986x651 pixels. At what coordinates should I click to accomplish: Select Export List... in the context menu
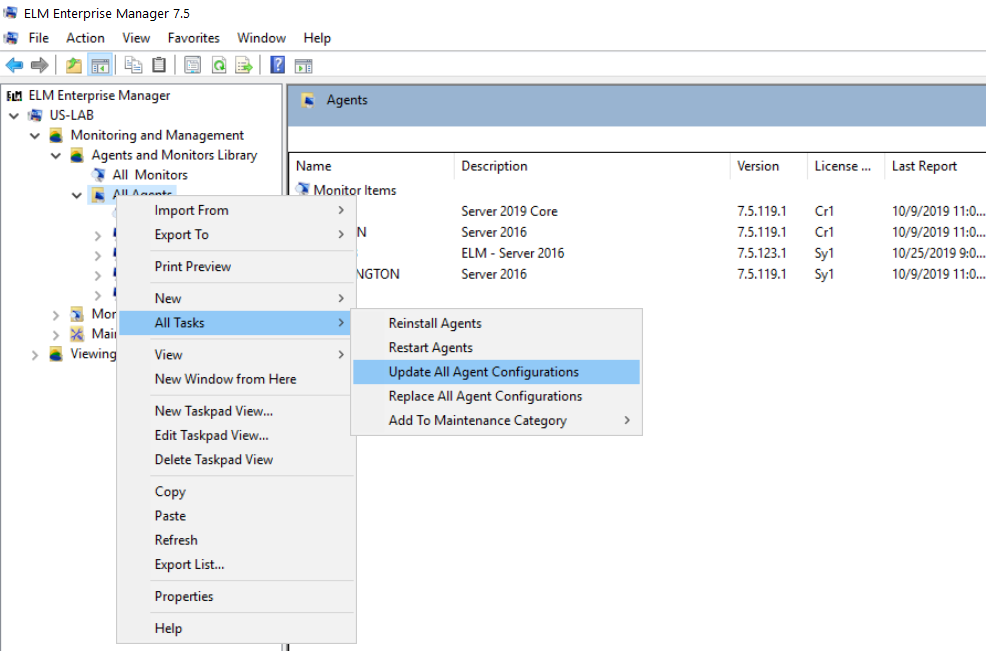pyautogui.click(x=236, y=565)
